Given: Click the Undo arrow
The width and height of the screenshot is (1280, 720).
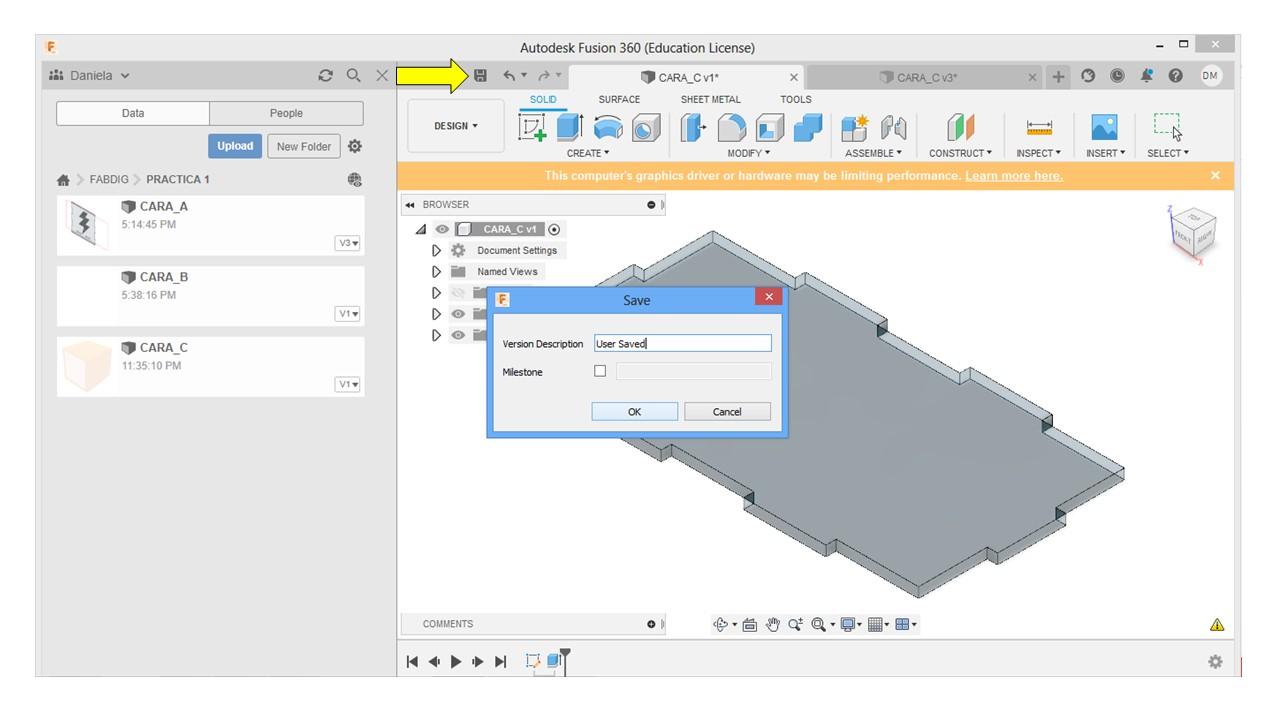Looking at the screenshot, I should tap(511, 76).
